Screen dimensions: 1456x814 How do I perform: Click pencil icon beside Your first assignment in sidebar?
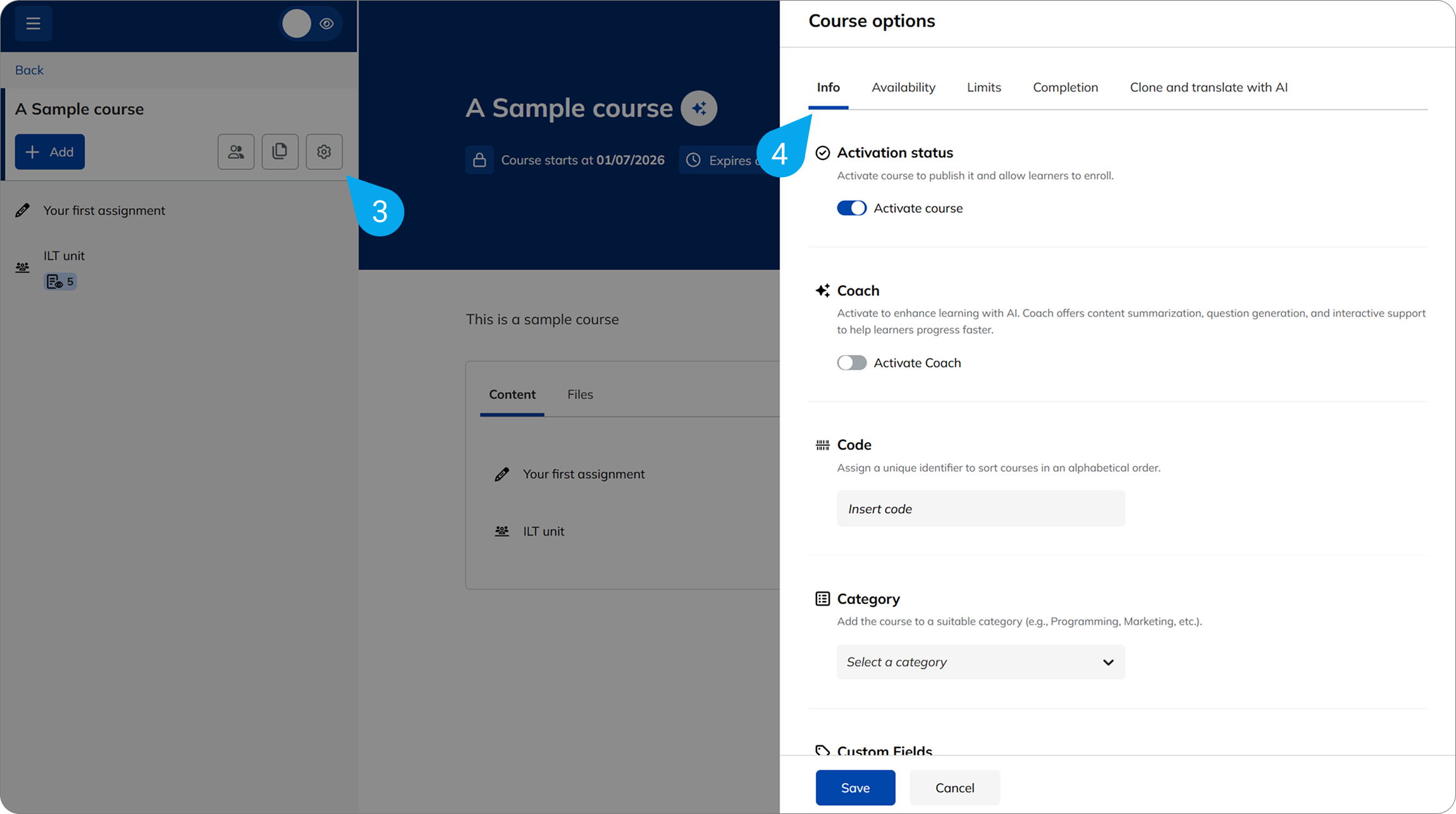(x=23, y=211)
